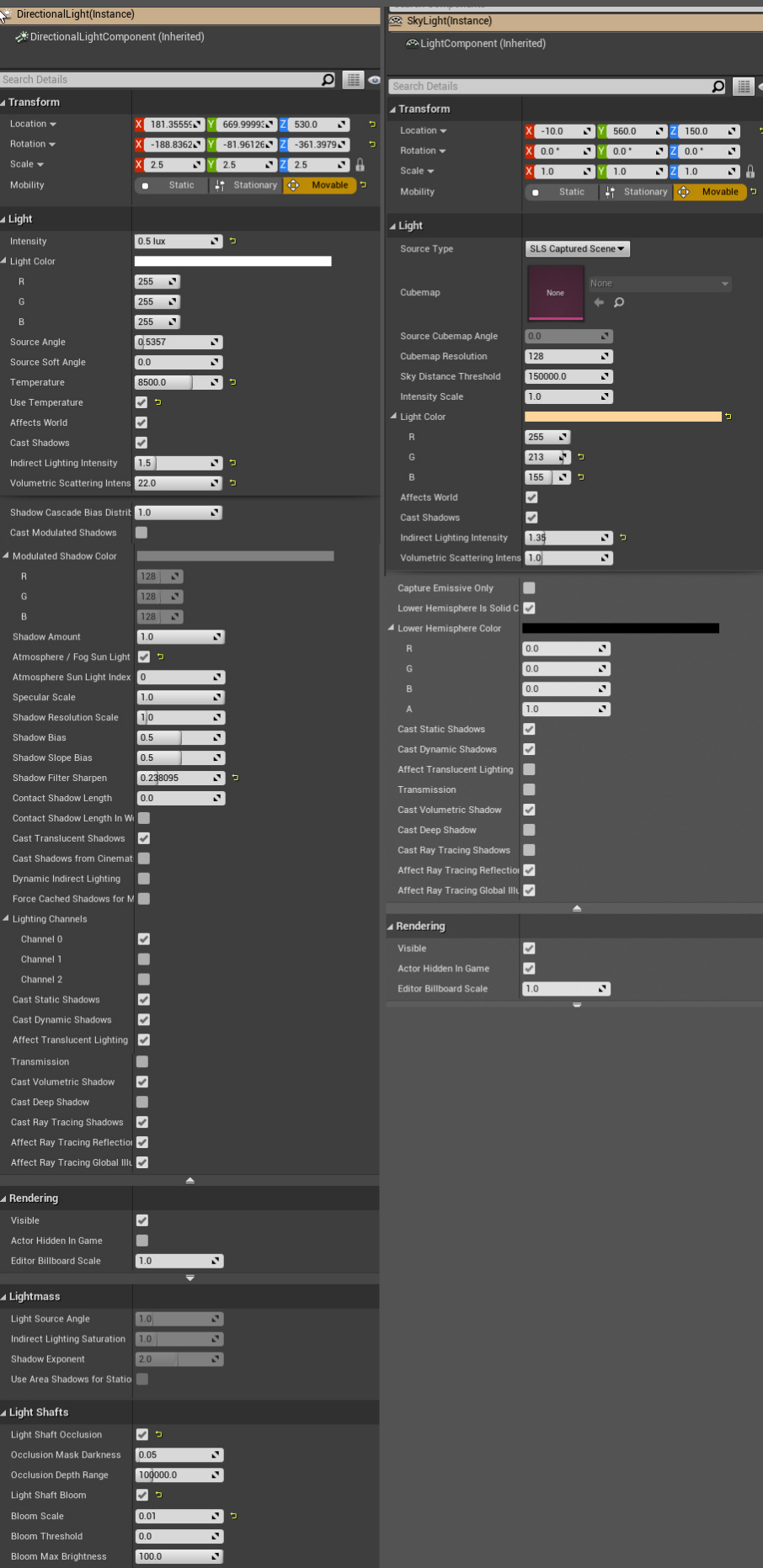
Task: Click the browse-to-asset magnifier under Cubemap
Action: (x=619, y=303)
